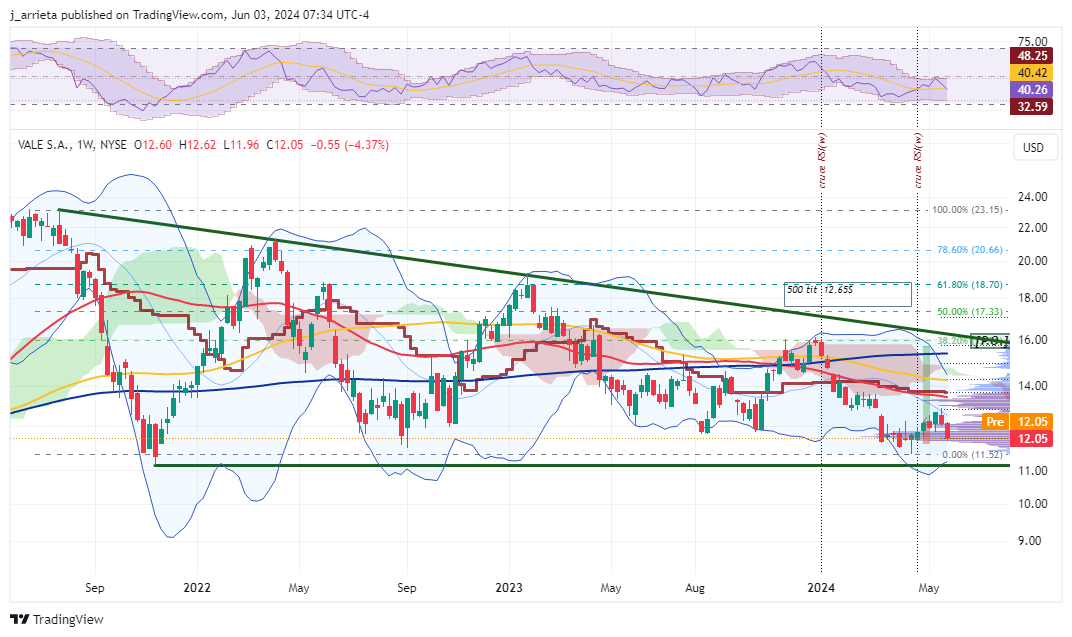Click the 2022 time axis label

(198, 588)
